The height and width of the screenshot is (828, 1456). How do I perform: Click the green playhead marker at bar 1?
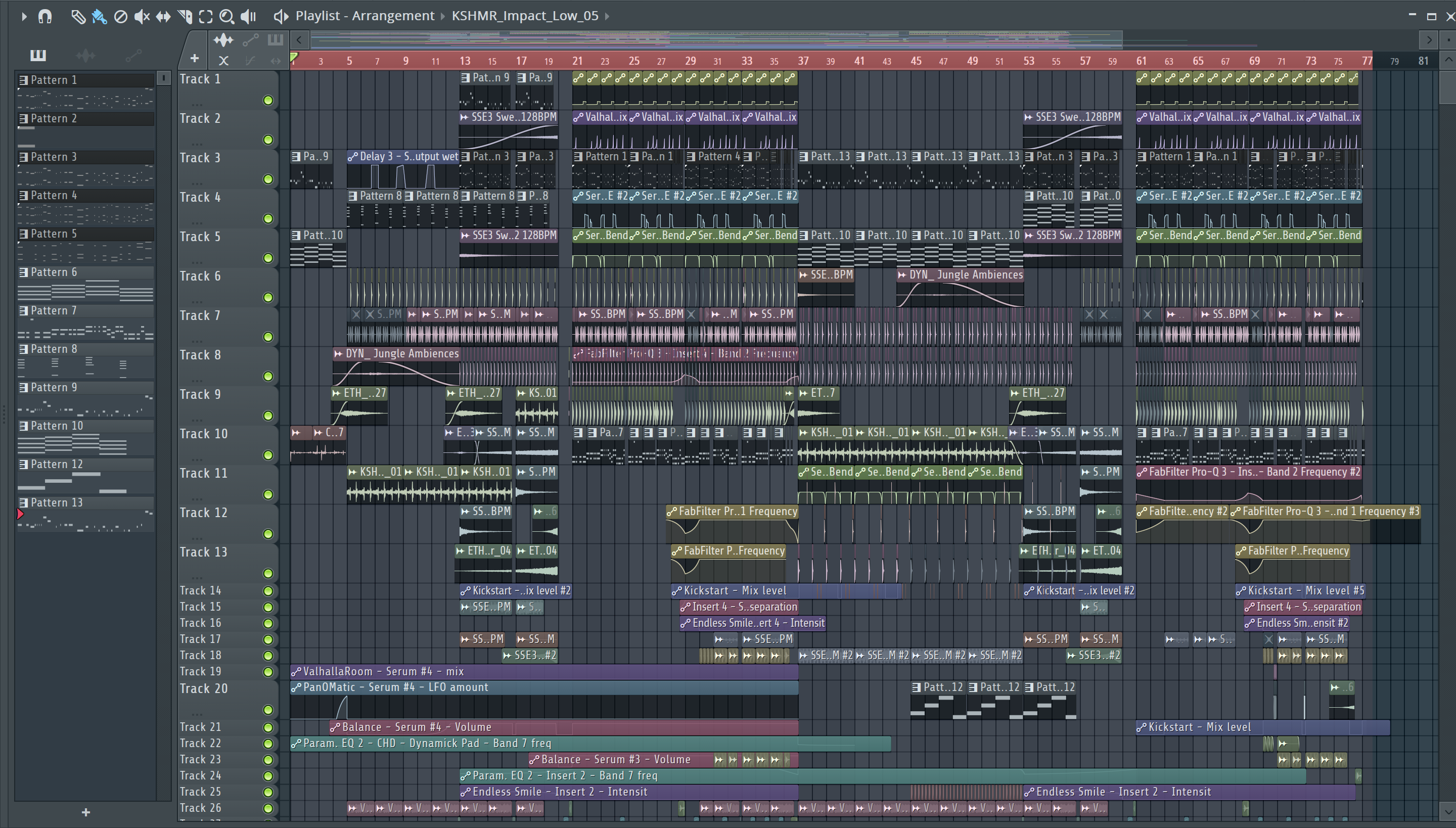pyautogui.click(x=294, y=58)
